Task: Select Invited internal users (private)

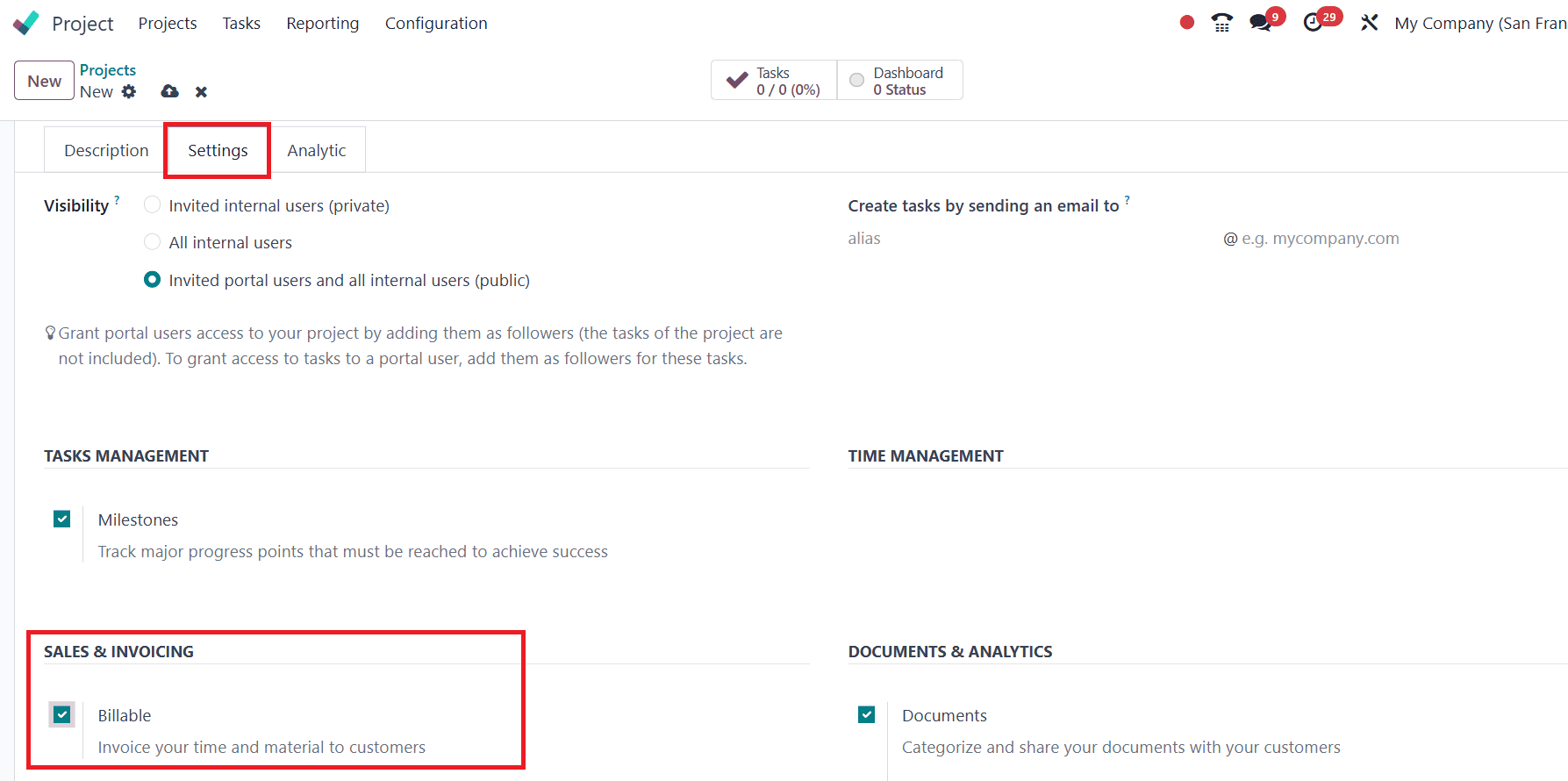Action: 152,204
